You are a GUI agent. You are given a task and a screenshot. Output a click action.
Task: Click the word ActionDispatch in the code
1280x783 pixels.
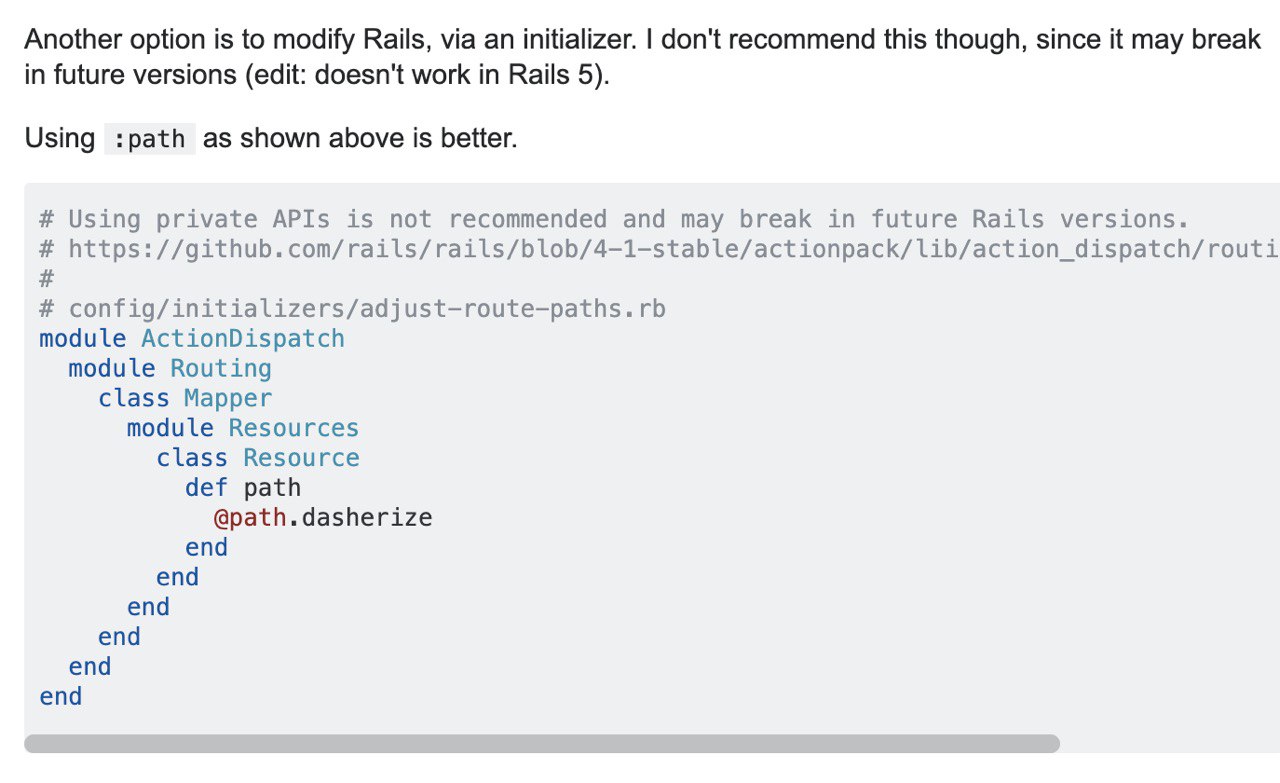(x=243, y=338)
